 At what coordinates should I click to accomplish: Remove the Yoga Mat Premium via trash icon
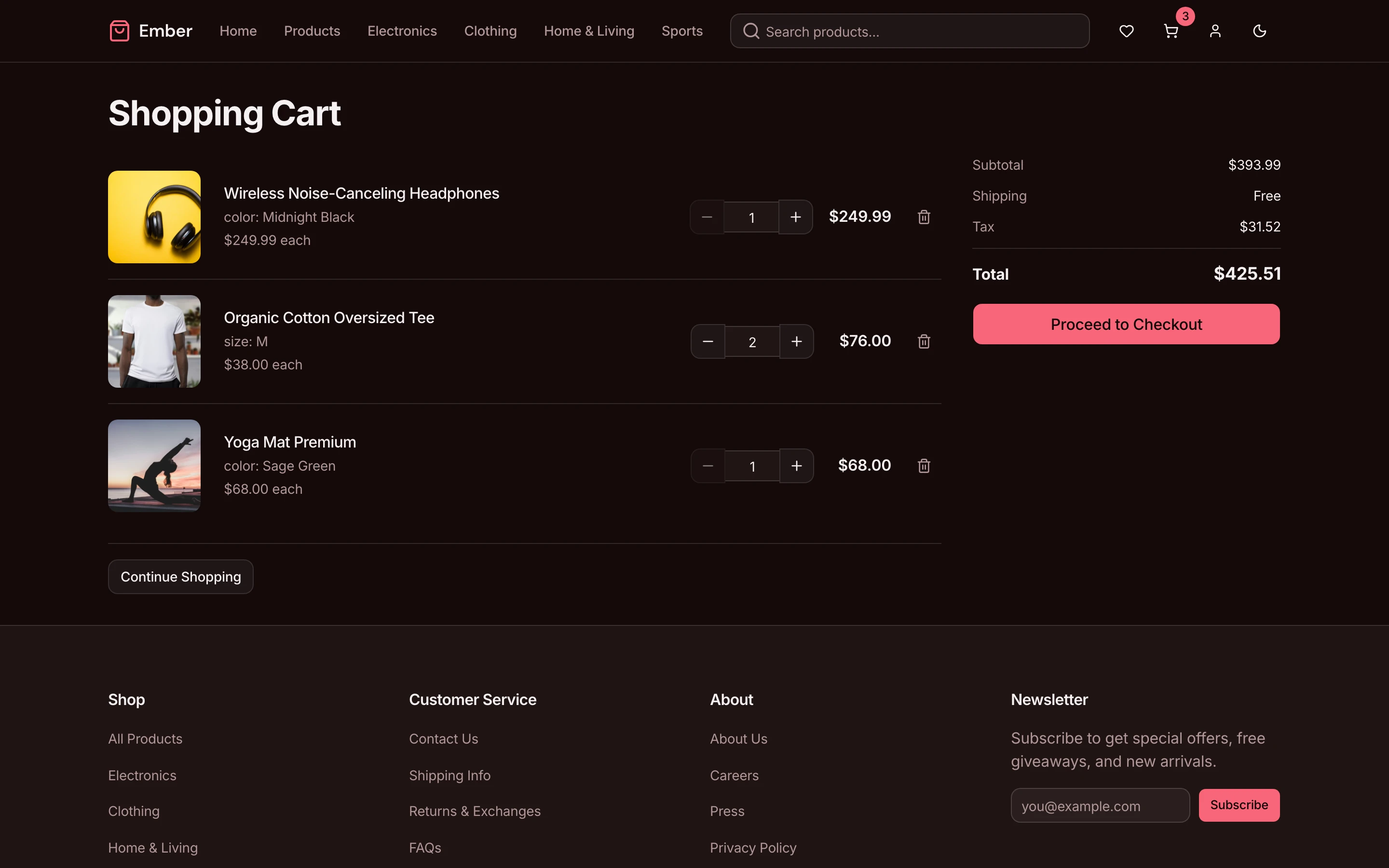pyautogui.click(x=923, y=465)
